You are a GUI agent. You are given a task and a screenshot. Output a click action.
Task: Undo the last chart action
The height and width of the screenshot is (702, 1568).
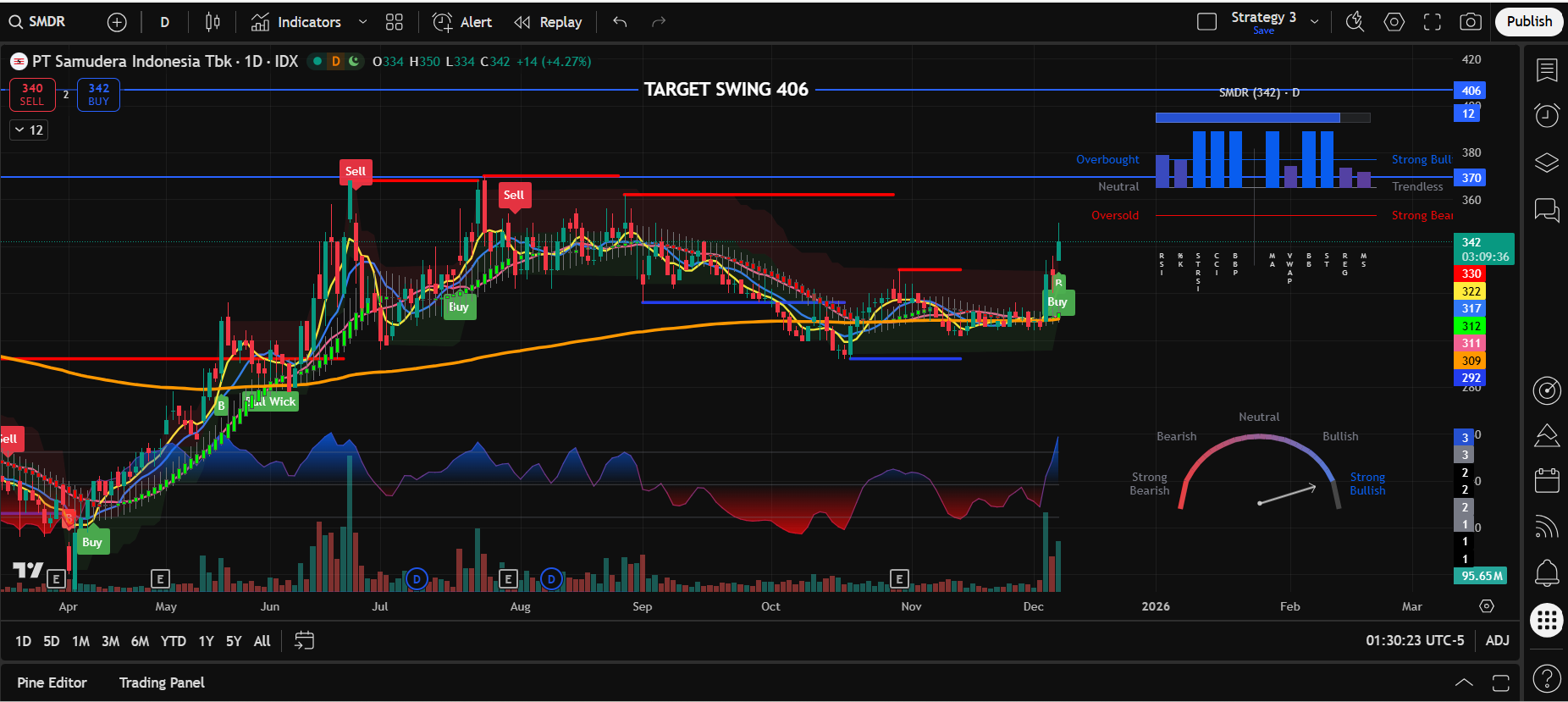[x=620, y=22]
